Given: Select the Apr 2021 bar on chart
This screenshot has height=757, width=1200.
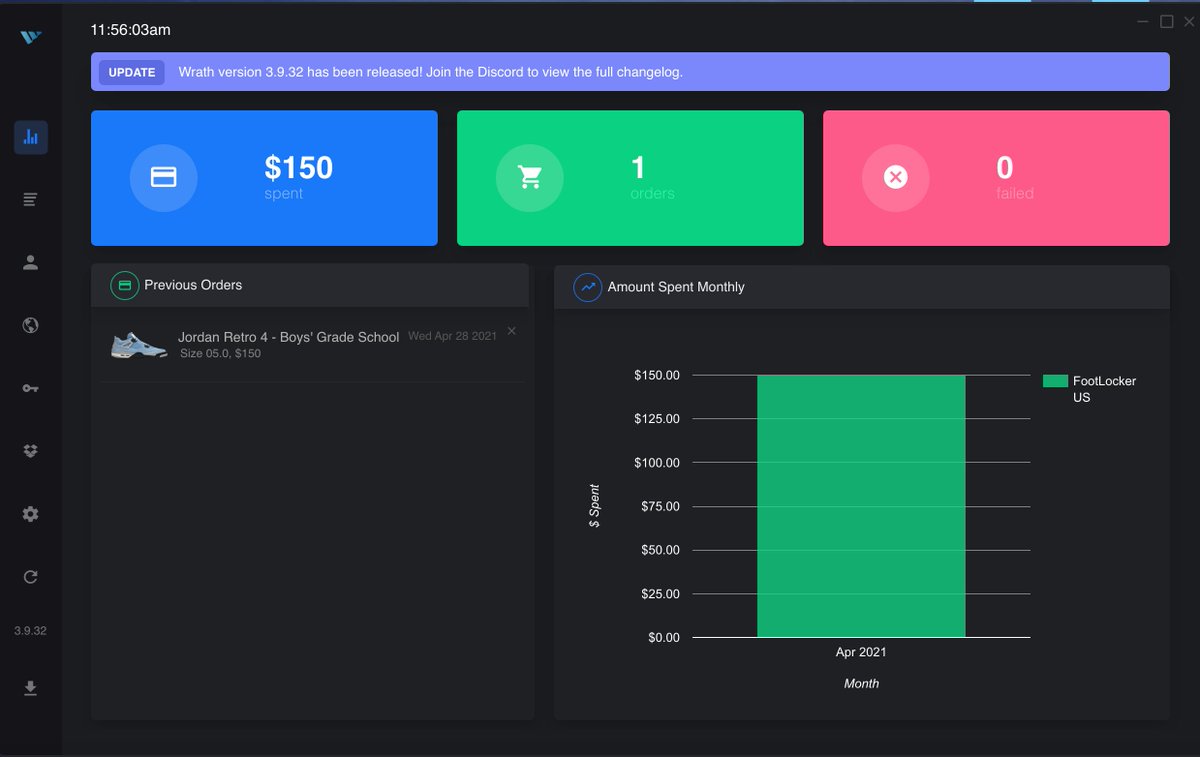Looking at the screenshot, I should pos(861,505).
